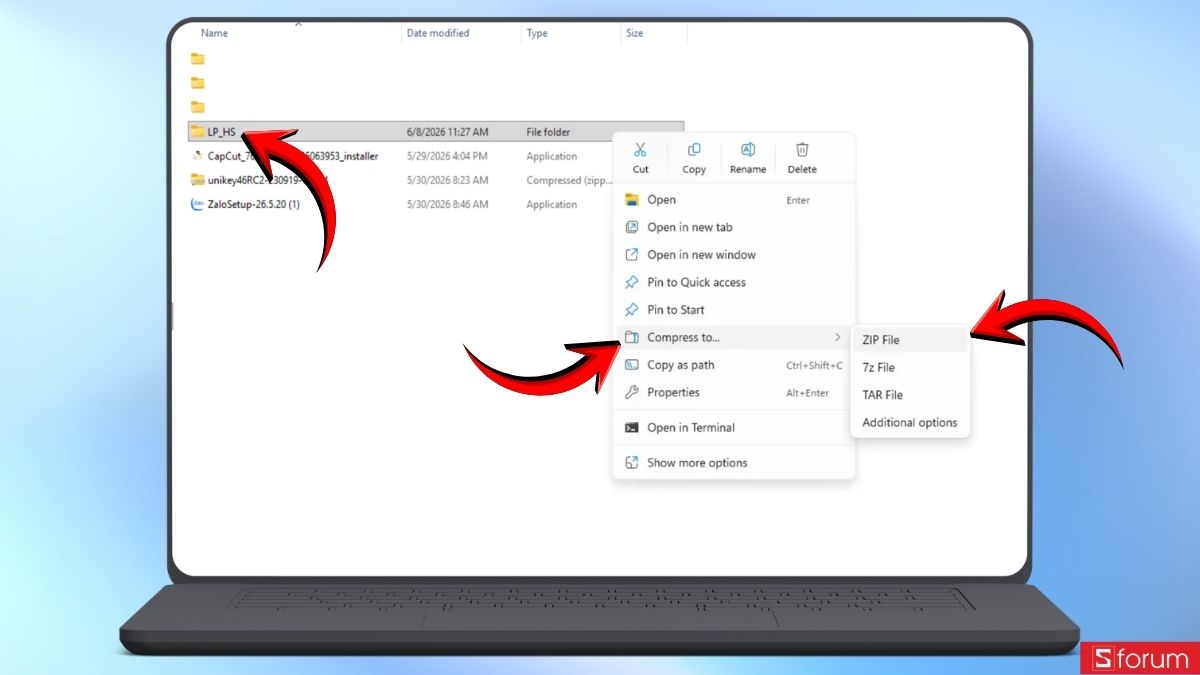Image resolution: width=1200 pixels, height=675 pixels.
Task: Click the date "6/8/2026 11:27 AM"
Action: coord(448,132)
